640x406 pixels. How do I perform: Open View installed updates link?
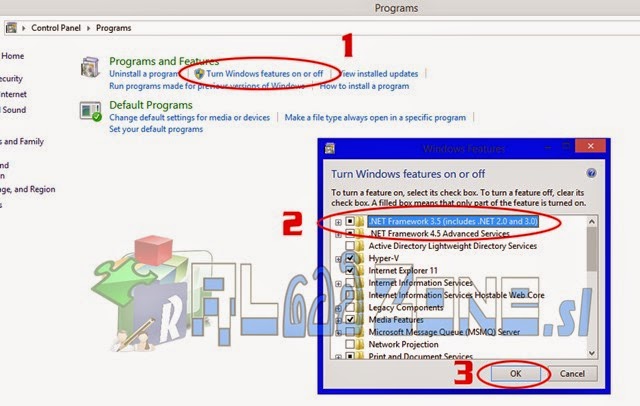380,74
